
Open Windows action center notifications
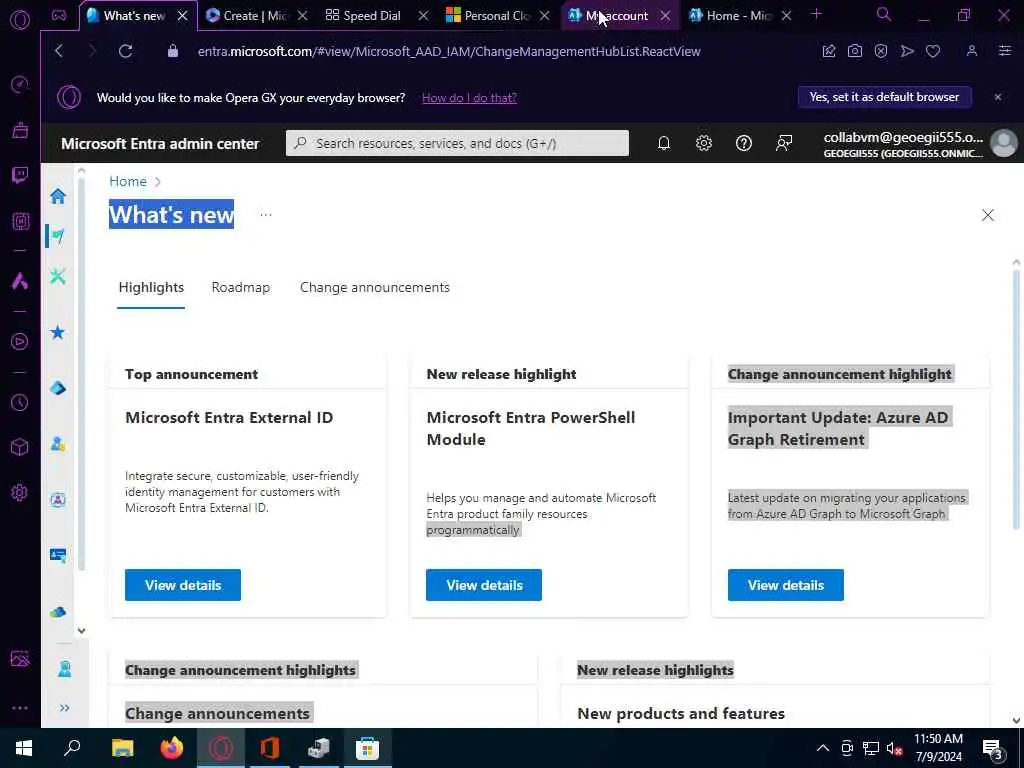tap(993, 748)
